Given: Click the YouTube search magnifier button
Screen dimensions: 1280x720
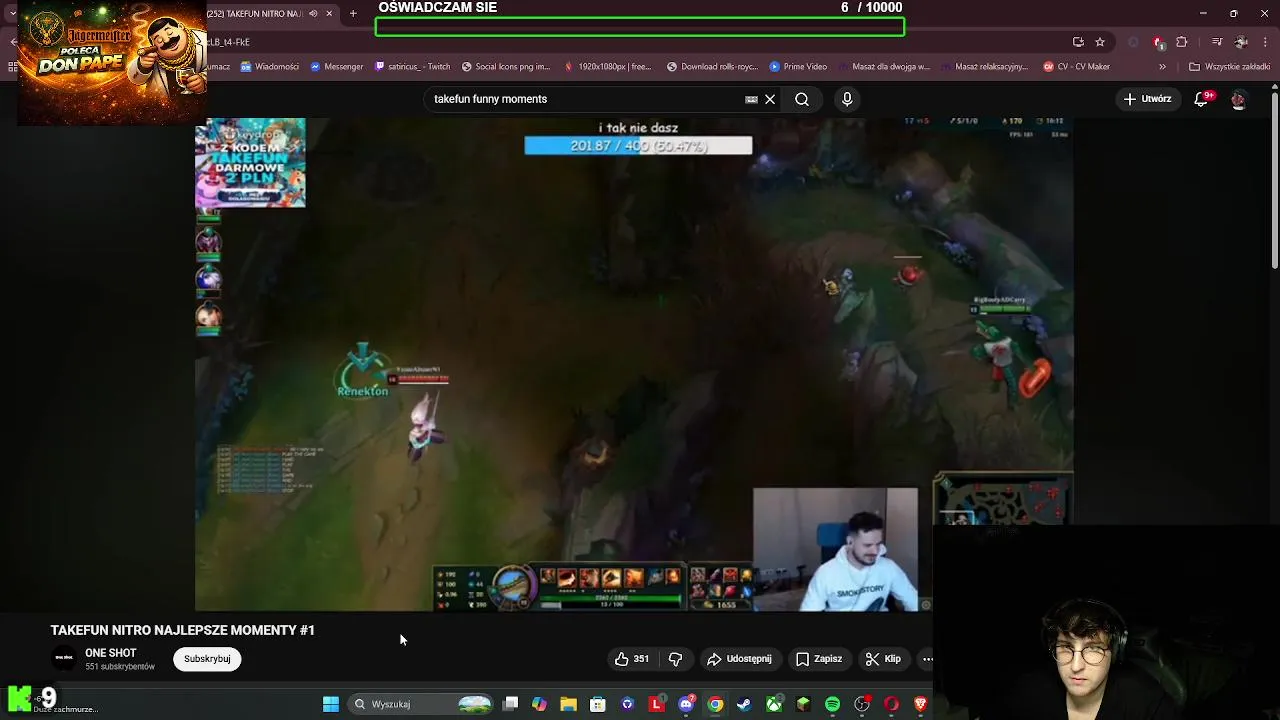Looking at the screenshot, I should click(801, 99).
